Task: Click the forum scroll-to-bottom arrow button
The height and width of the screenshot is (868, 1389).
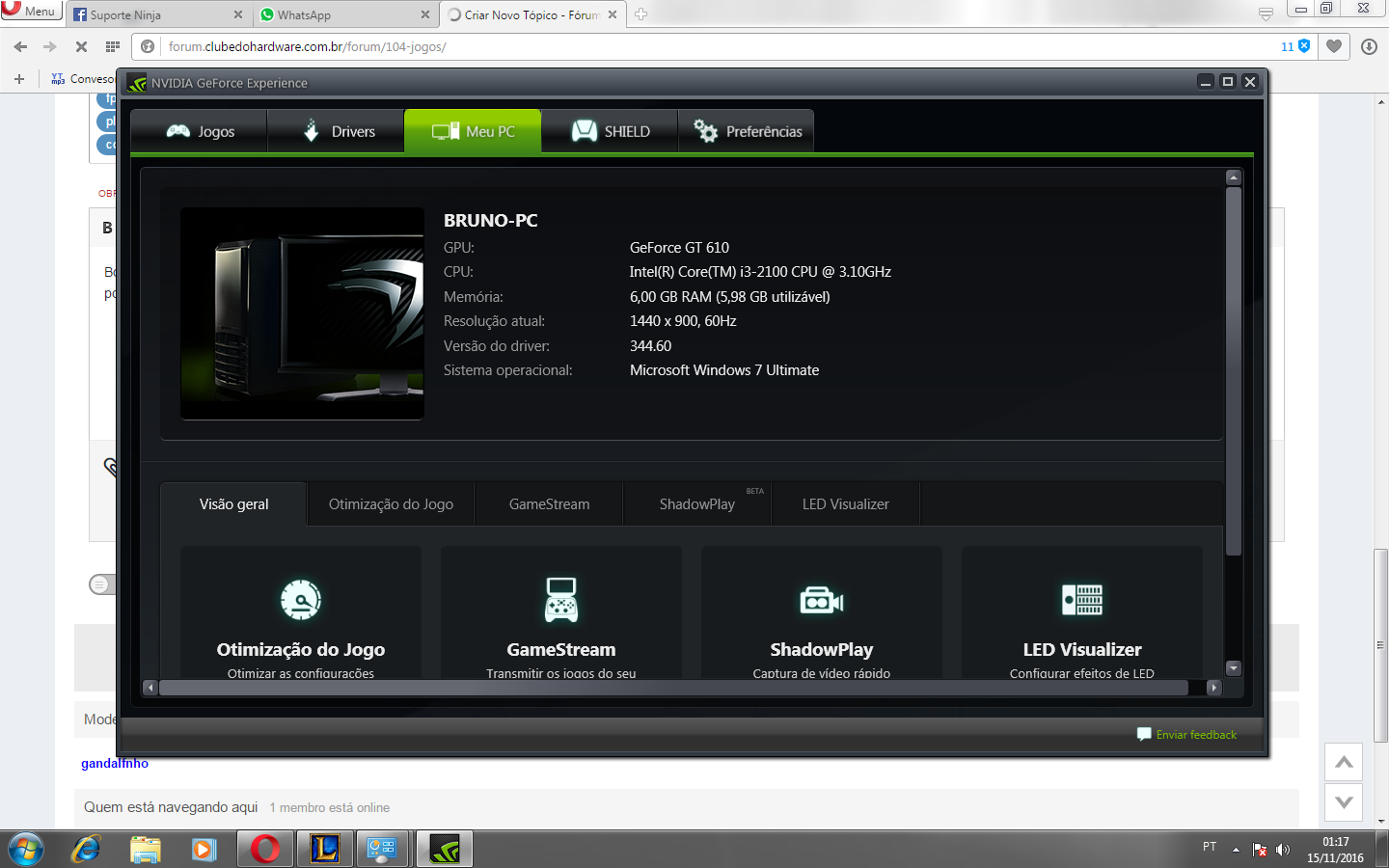Action: pos(1344,801)
